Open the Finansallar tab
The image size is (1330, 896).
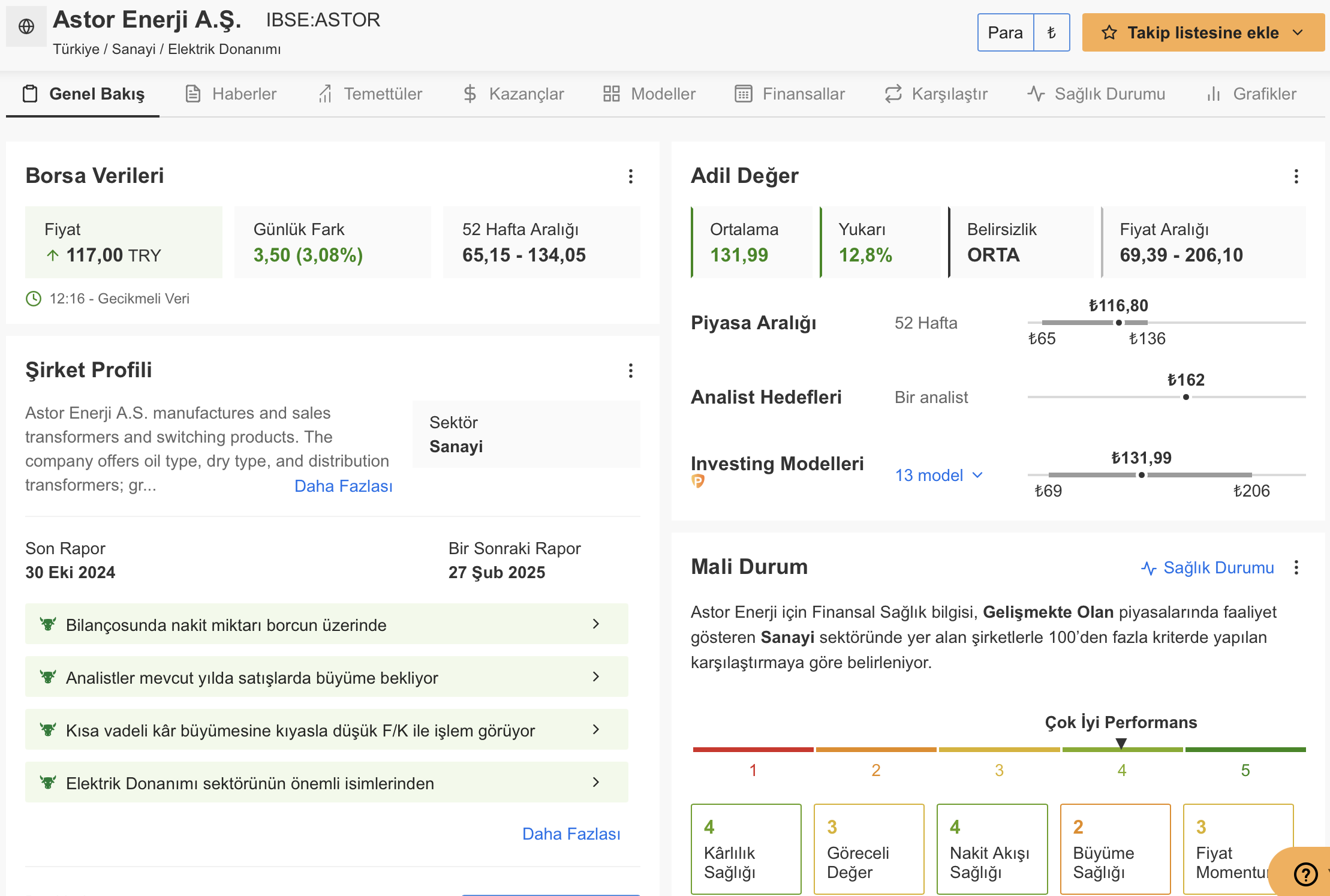coord(790,94)
